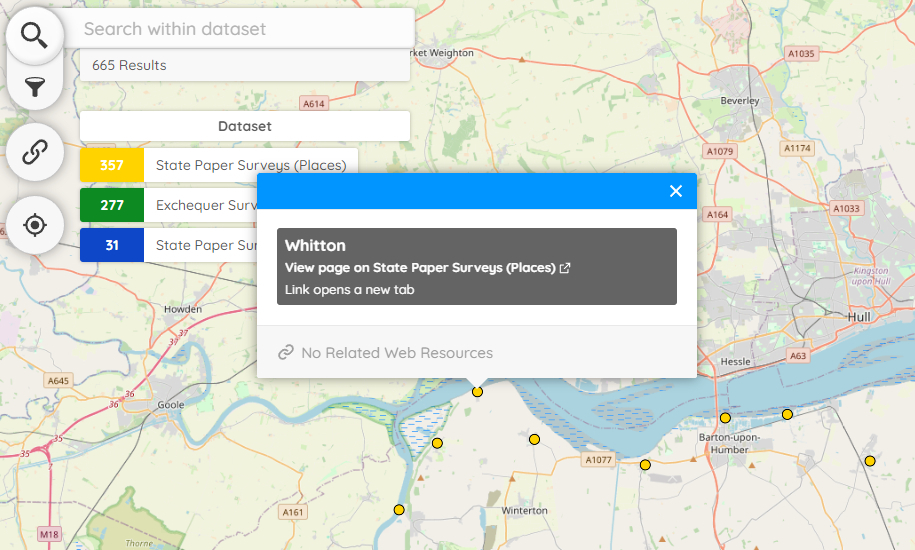Click the yellow 357 count swatch
The width and height of the screenshot is (915, 550).
(x=112, y=166)
